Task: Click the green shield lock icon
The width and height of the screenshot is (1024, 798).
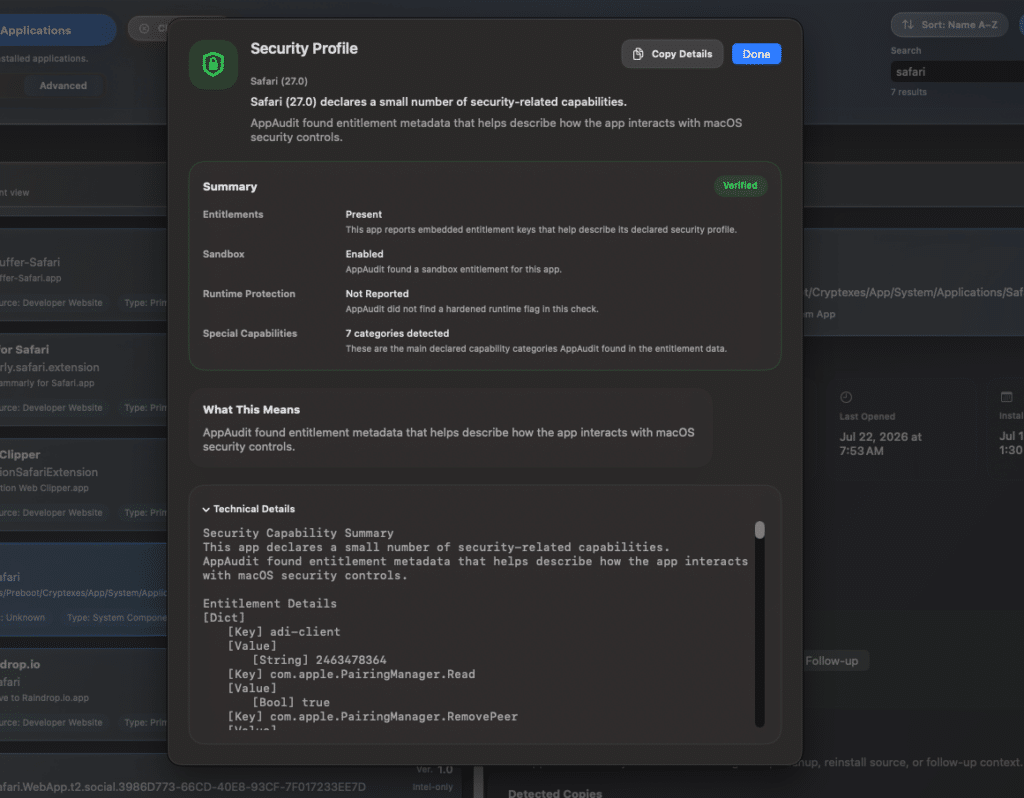Action: [213, 65]
